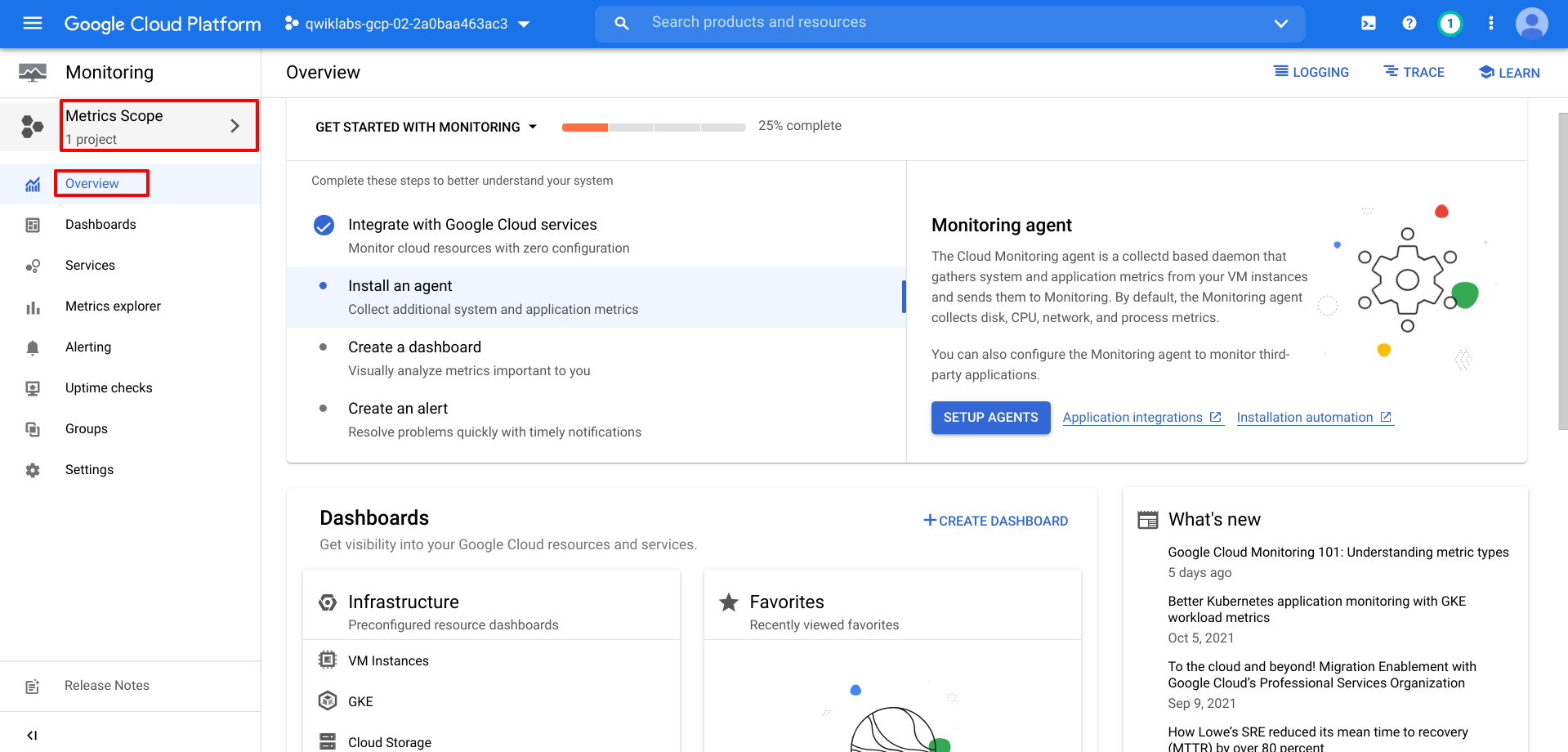Click the GKE hexagon icon

(328, 701)
